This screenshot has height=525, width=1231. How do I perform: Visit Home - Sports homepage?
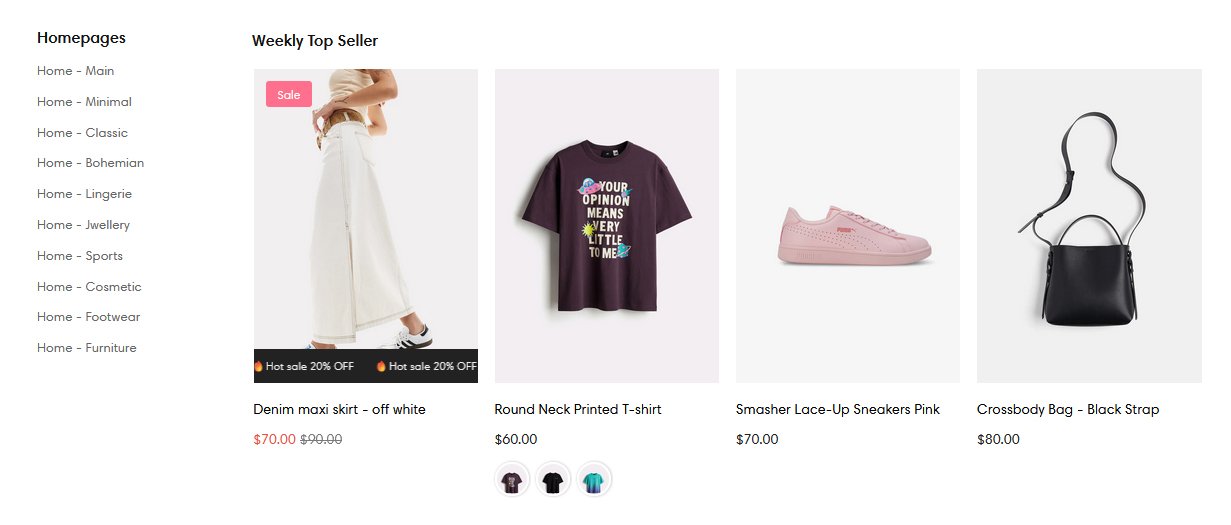pyautogui.click(x=80, y=256)
